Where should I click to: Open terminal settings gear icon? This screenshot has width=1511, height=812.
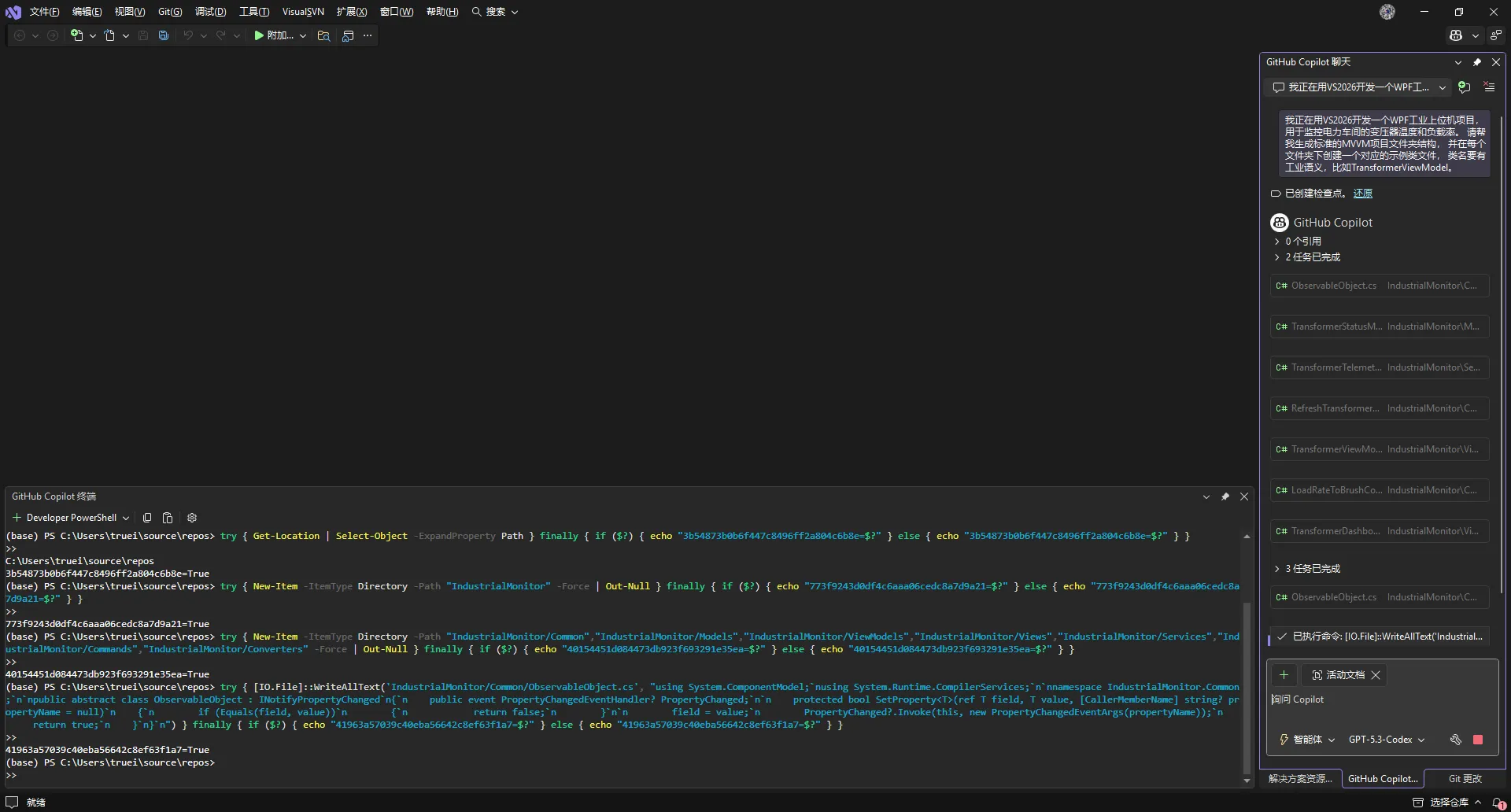point(192,518)
